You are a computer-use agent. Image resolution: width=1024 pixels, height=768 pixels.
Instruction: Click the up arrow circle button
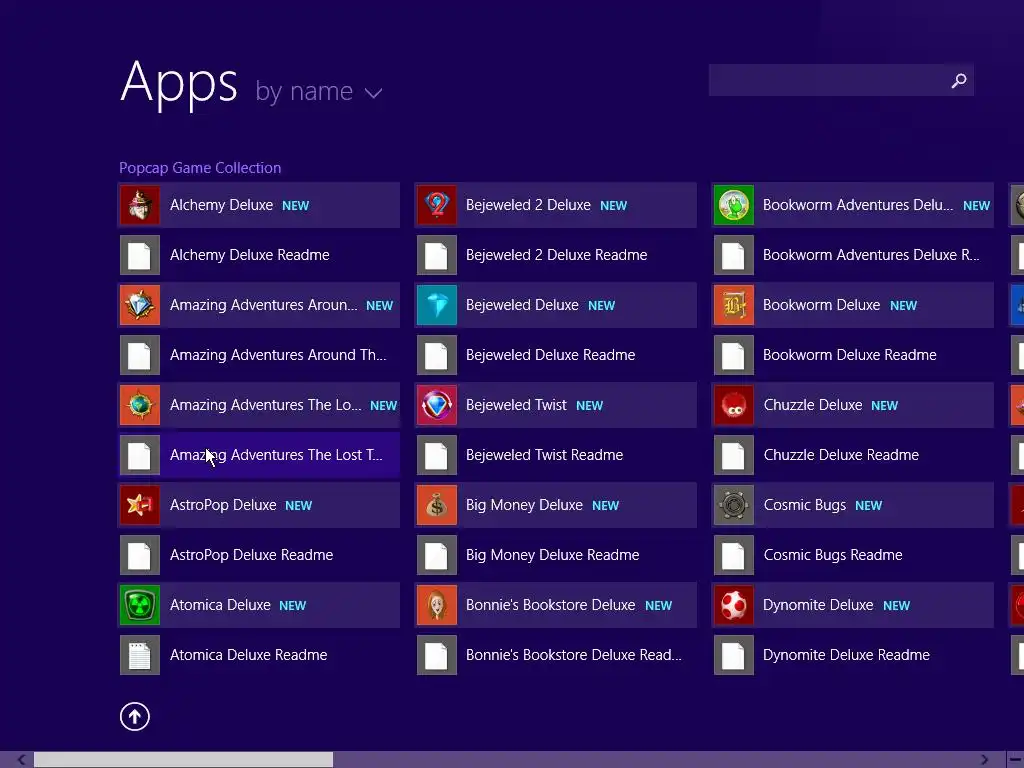pyautogui.click(x=135, y=716)
